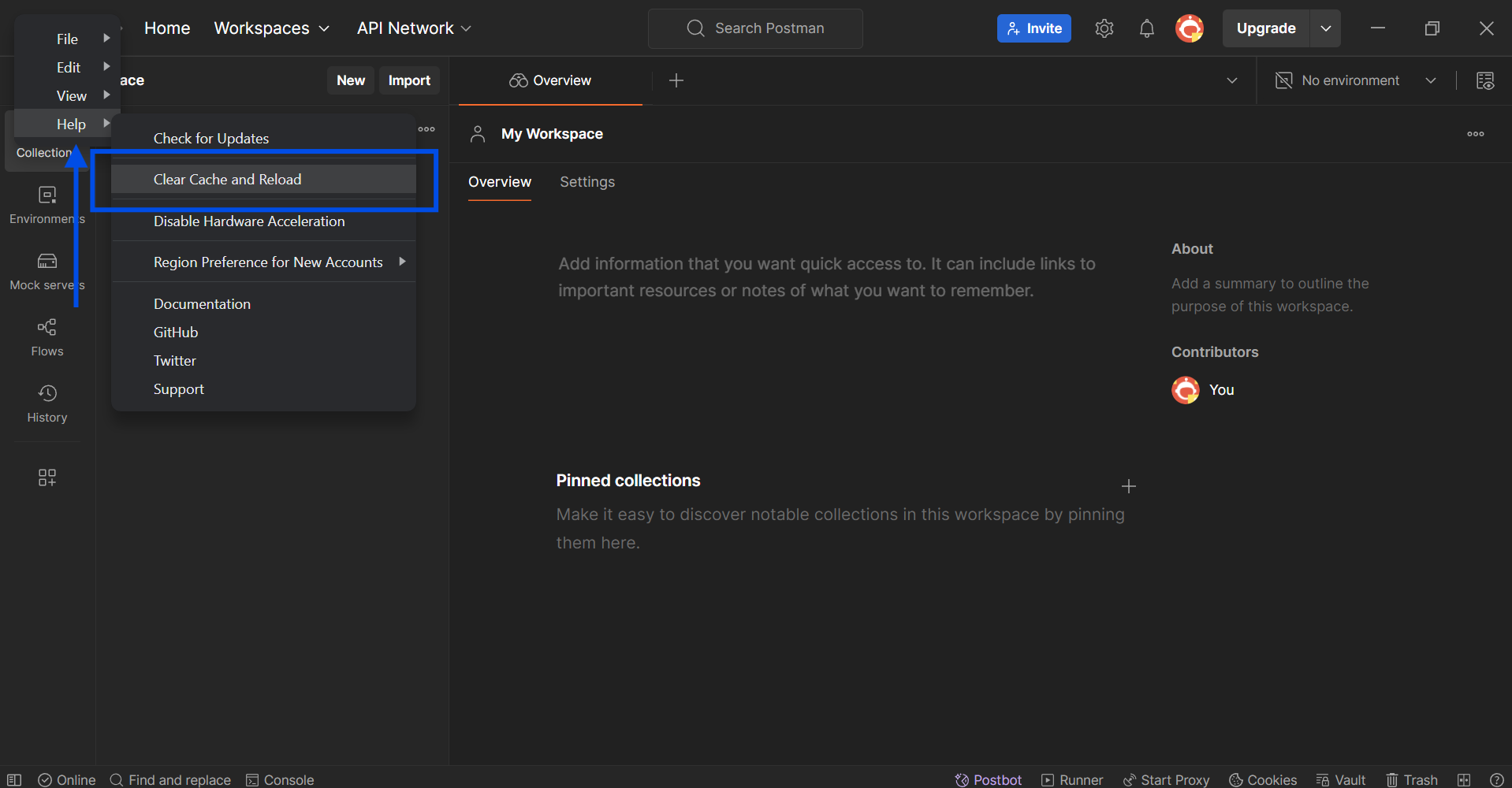Open the configure sidebar grid-plus icon

(x=47, y=478)
